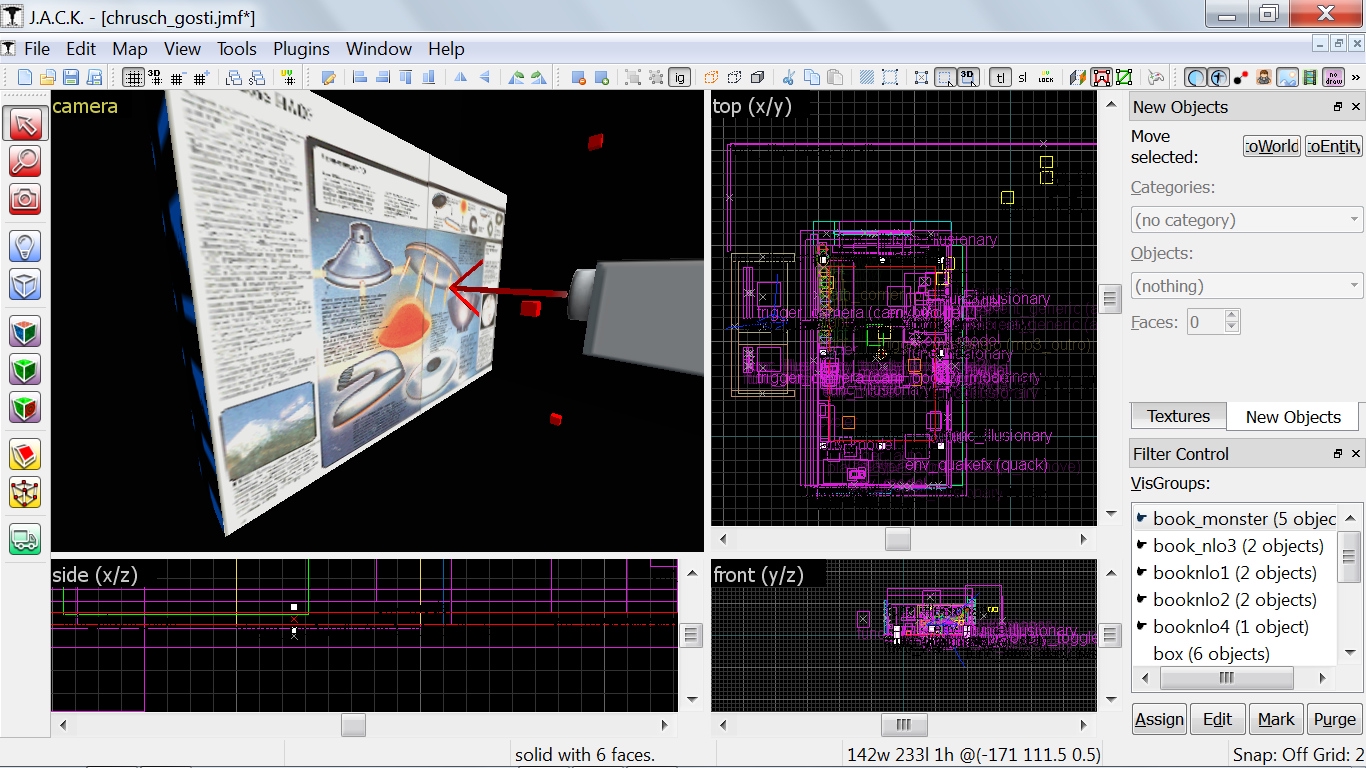Click the side view horizontal scrollbar thumb
This screenshot has height=768, width=1366.
pos(353,725)
